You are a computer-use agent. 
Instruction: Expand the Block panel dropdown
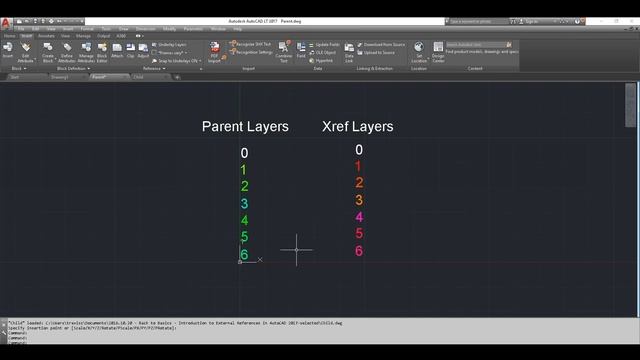click(19, 69)
